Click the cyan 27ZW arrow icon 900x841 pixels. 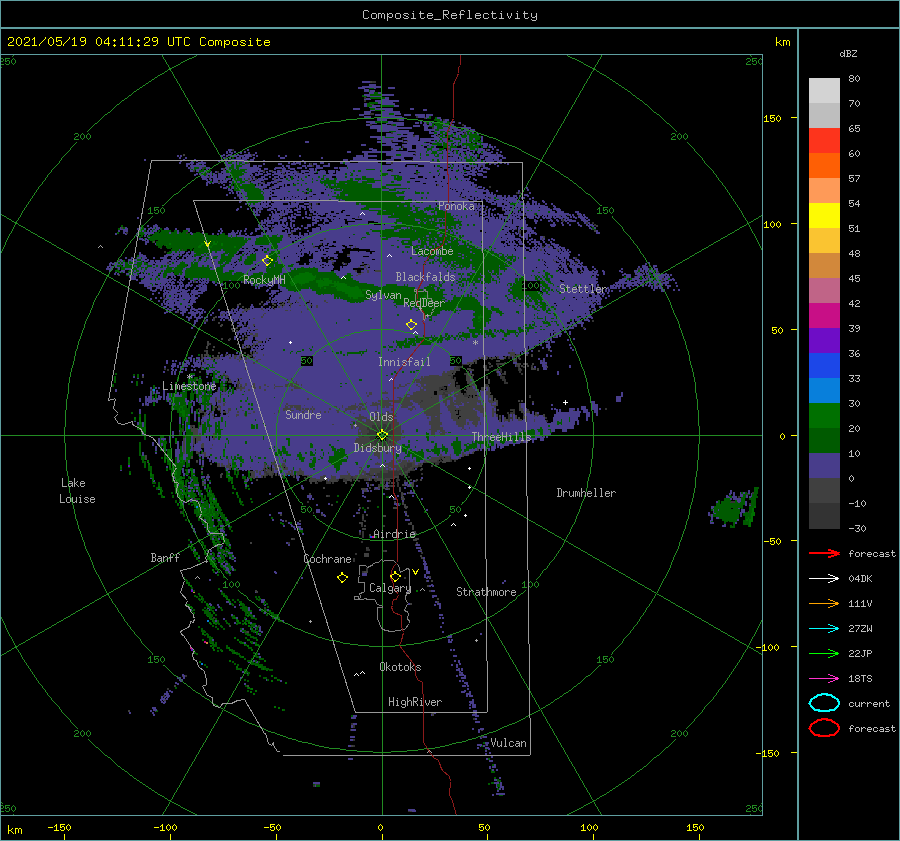pos(824,628)
